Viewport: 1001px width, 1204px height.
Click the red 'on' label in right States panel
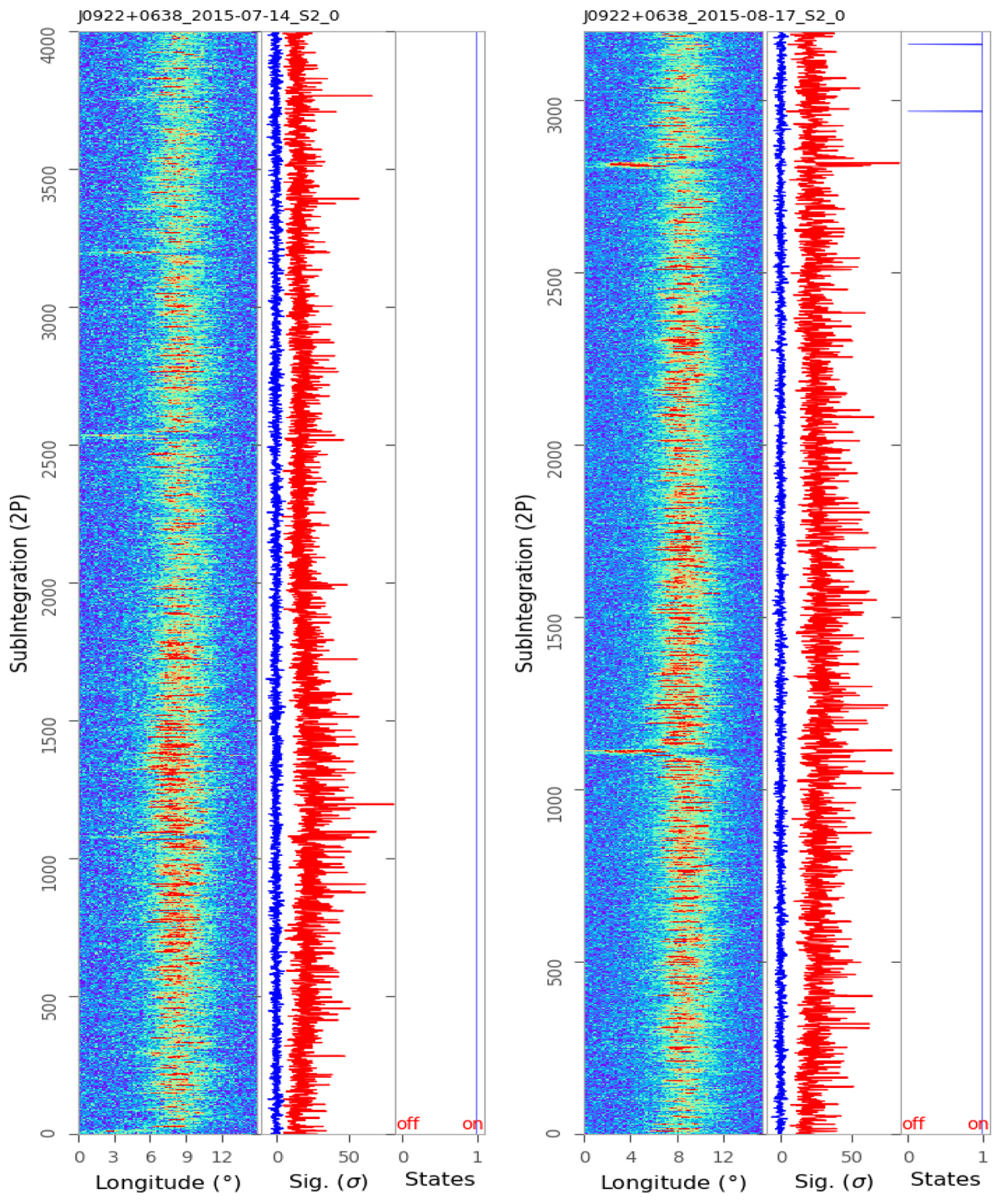tap(978, 1124)
